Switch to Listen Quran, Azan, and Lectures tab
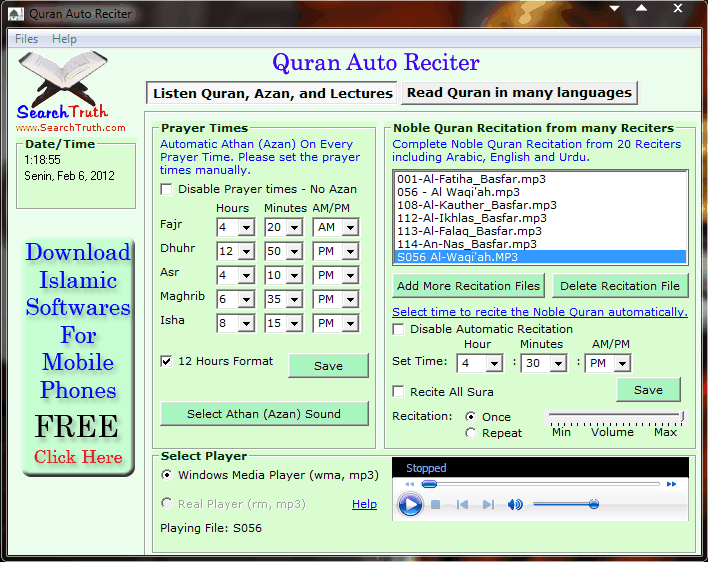The width and height of the screenshot is (708, 562). [x=272, y=93]
